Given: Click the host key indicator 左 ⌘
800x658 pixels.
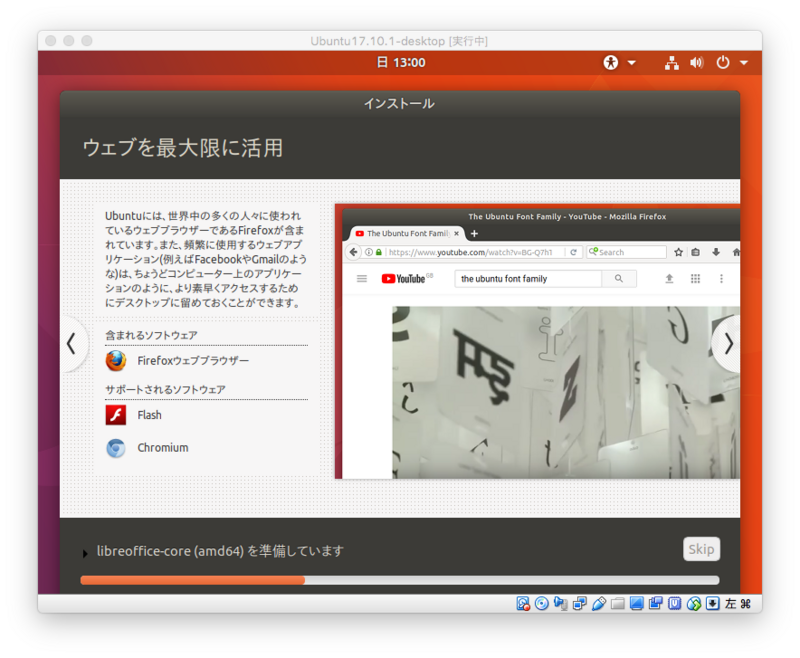Looking at the screenshot, I should click(738, 604).
